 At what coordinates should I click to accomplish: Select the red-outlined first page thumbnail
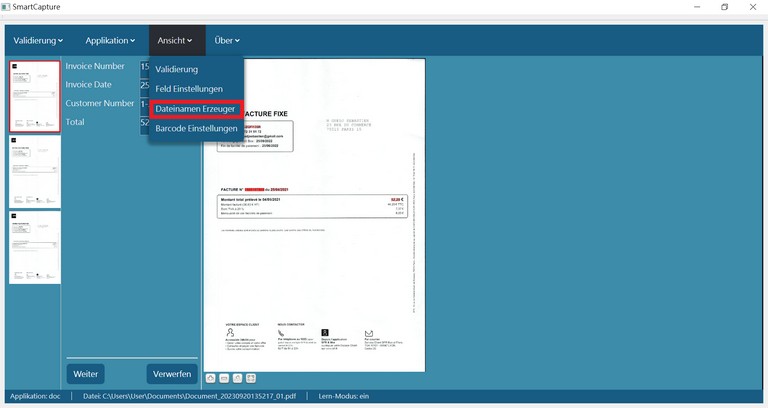click(35, 96)
